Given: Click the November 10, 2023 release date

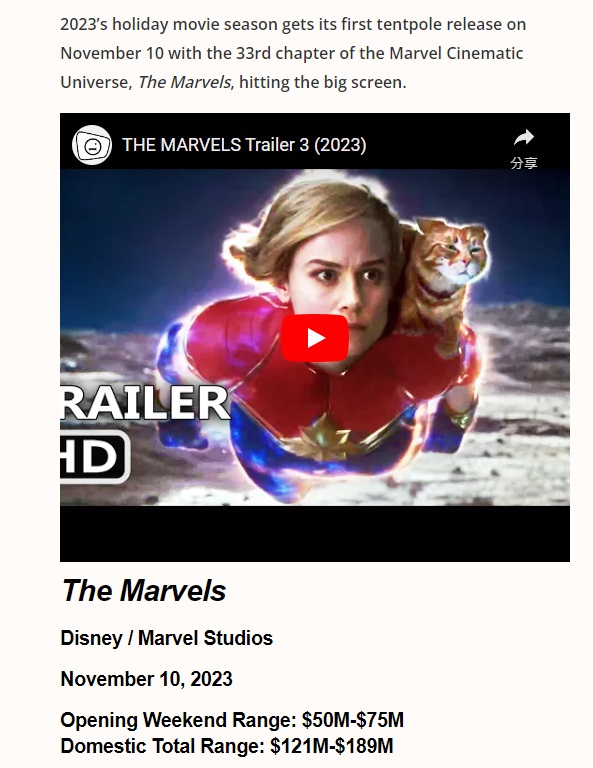Looking at the screenshot, I should [146, 679].
